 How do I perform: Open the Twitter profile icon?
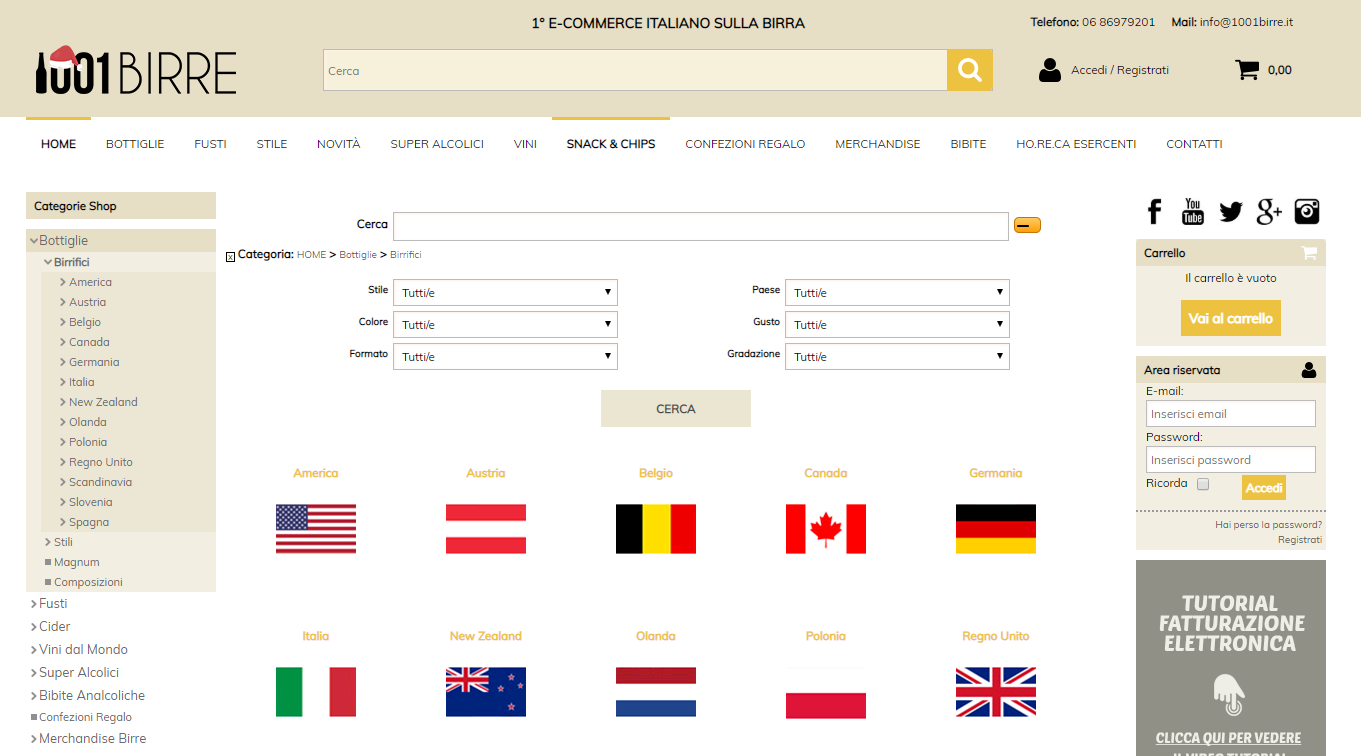pyautogui.click(x=1231, y=211)
